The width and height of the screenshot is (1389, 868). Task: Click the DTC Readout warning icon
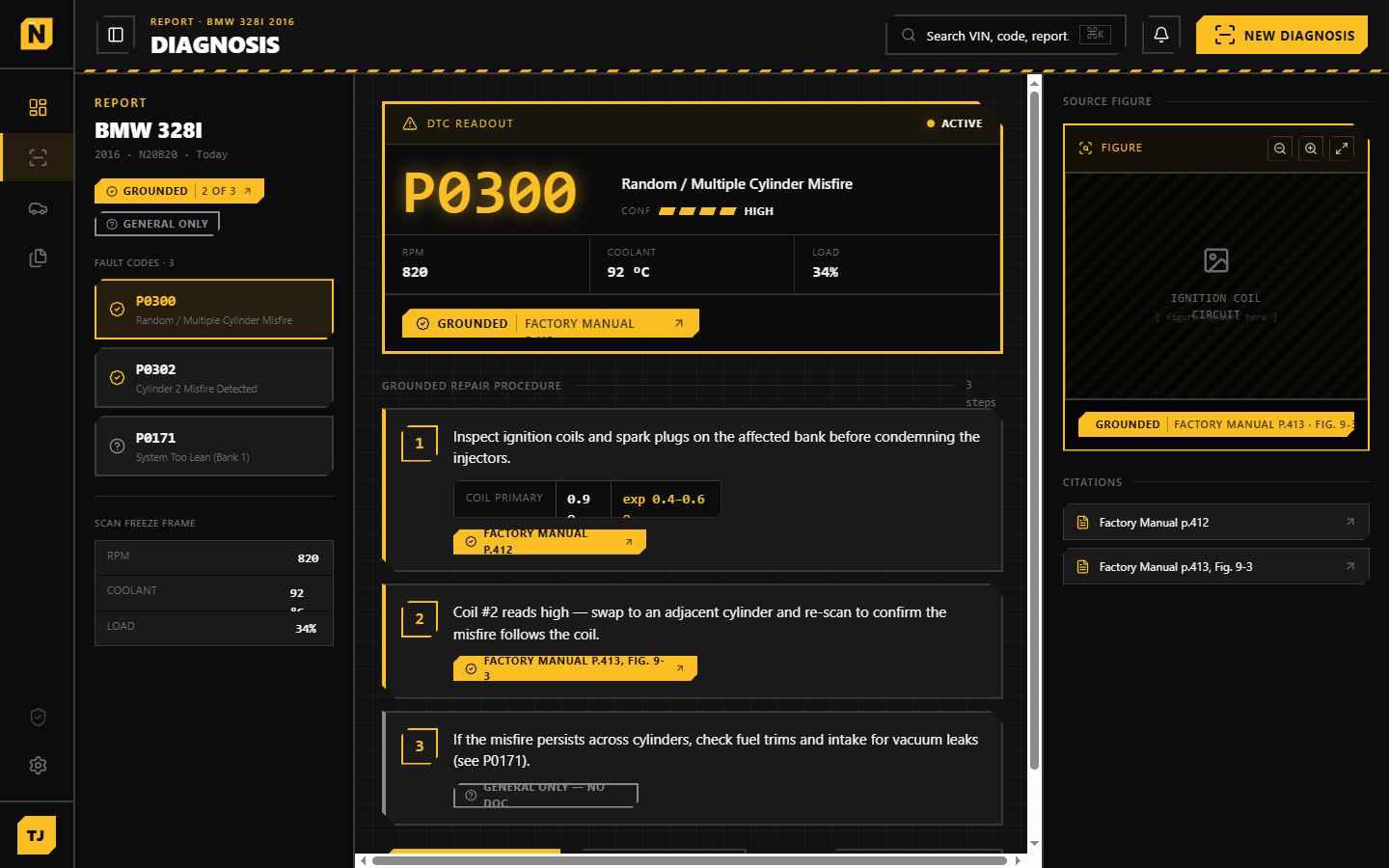410,123
